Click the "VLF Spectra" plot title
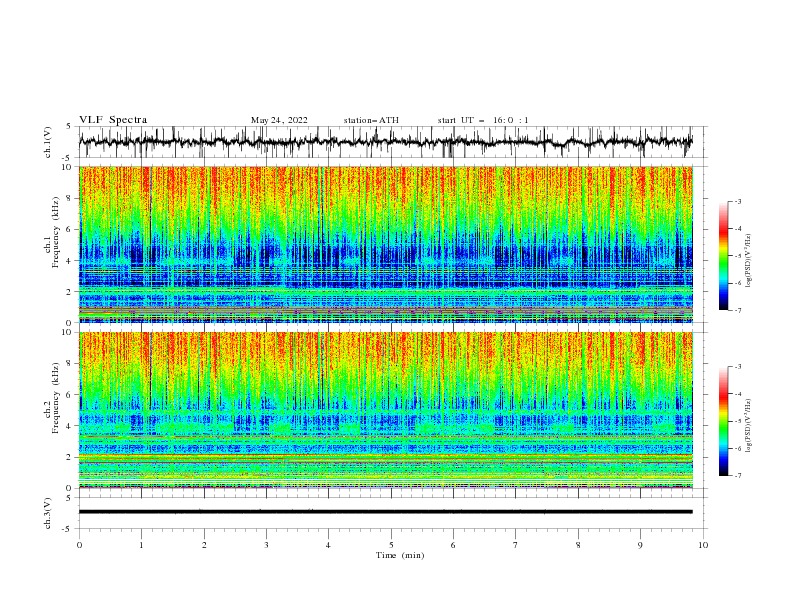 coord(113,120)
